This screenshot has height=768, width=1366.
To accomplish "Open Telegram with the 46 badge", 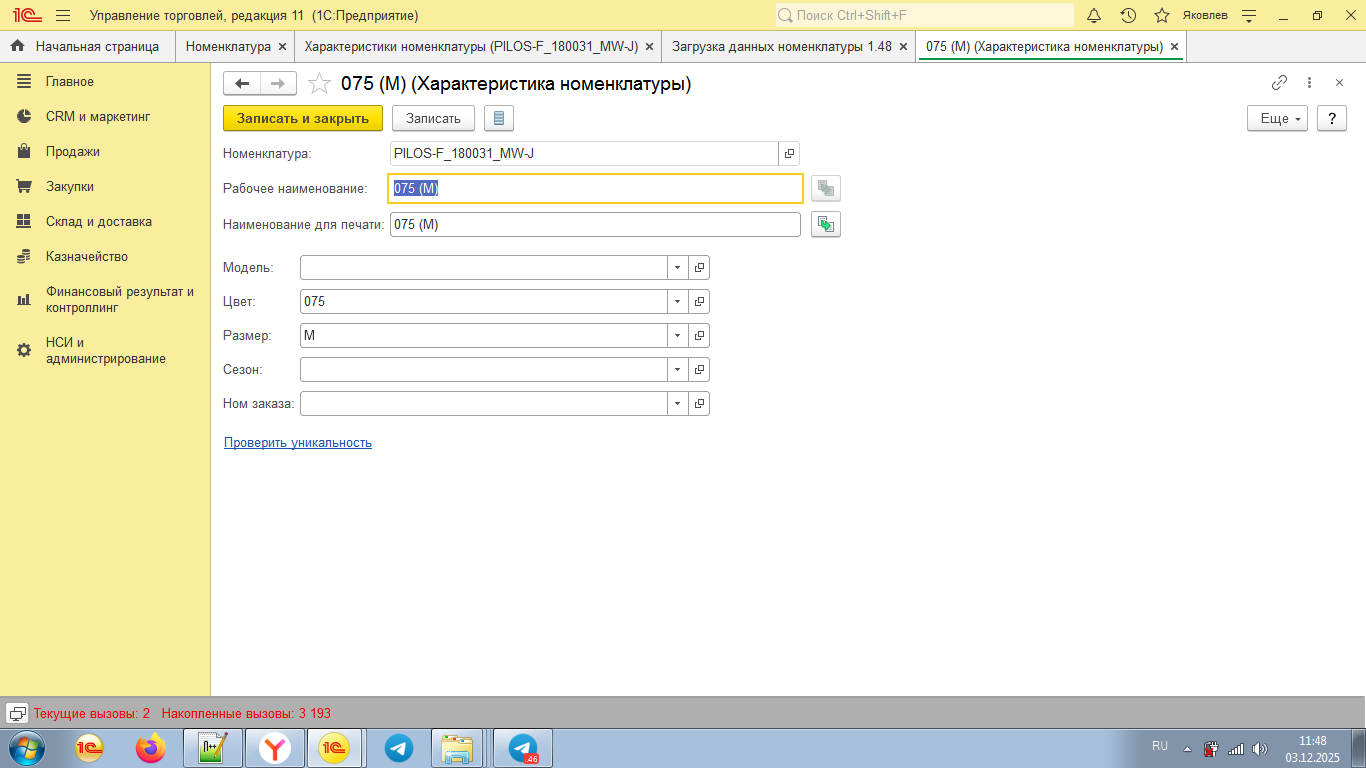I will pos(523,748).
